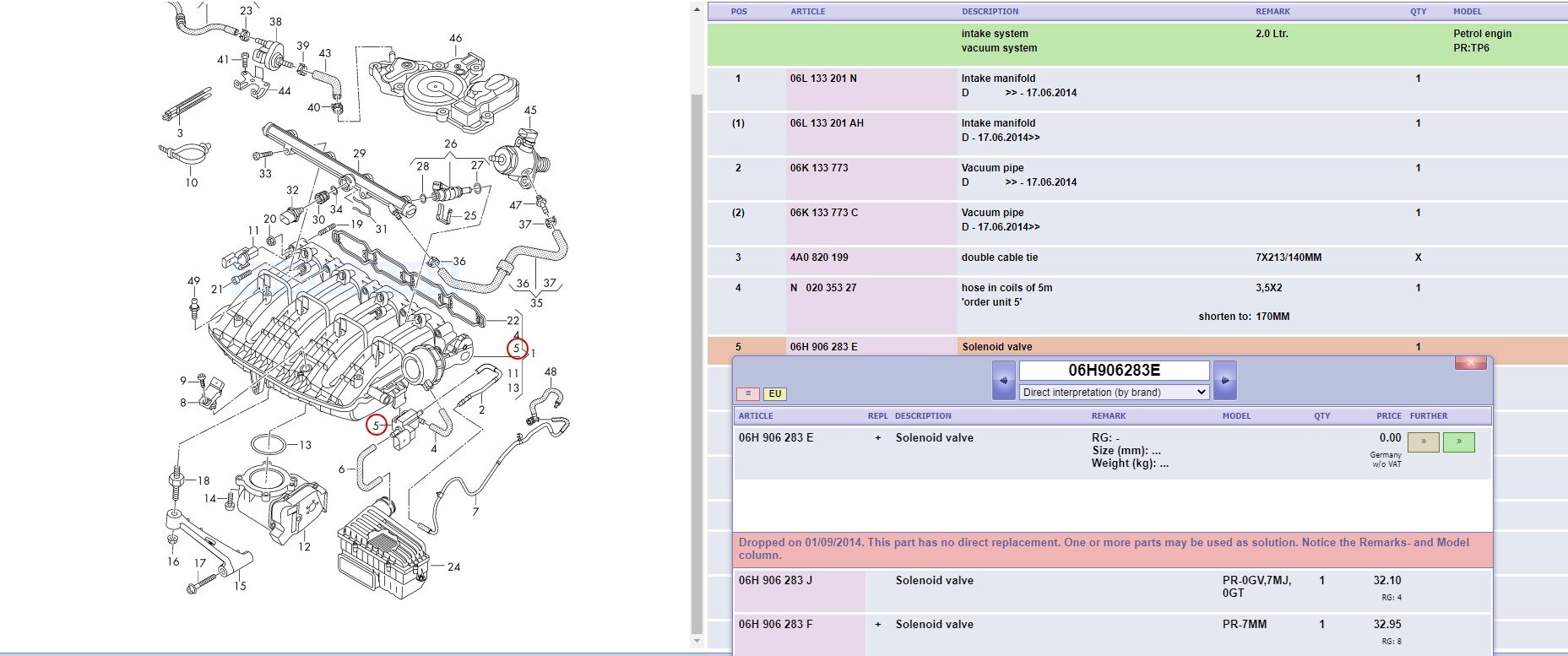Click the next part arrow in popup
This screenshot has width=1568, height=656.
[1224, 381]
